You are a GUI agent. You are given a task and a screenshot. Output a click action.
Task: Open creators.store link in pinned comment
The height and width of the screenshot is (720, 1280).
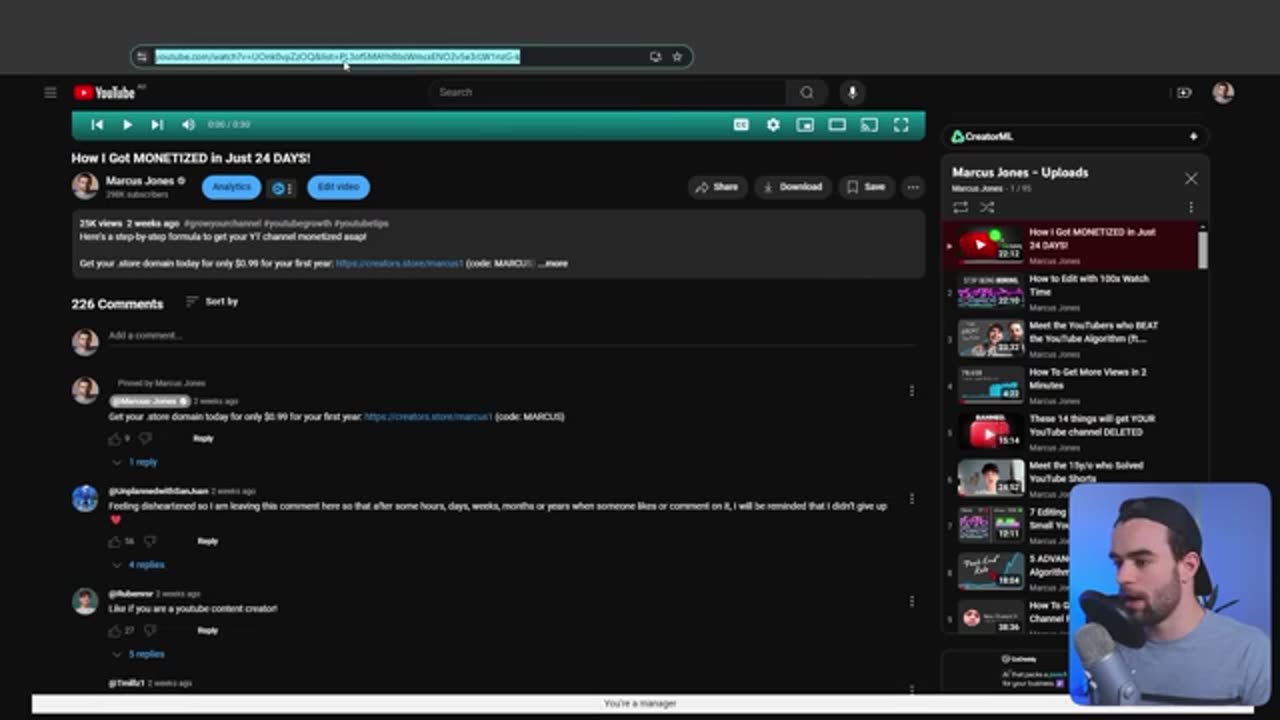click(x=428, y=417)
